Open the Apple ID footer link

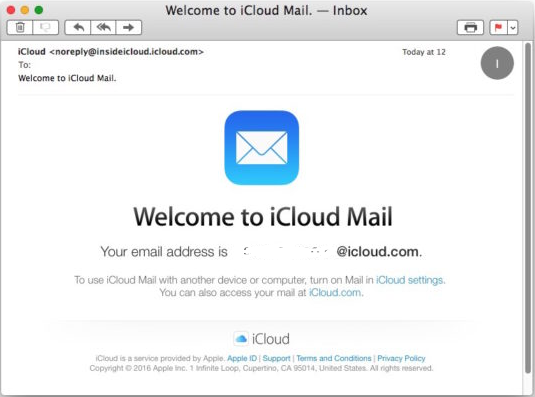click(242, 358)
